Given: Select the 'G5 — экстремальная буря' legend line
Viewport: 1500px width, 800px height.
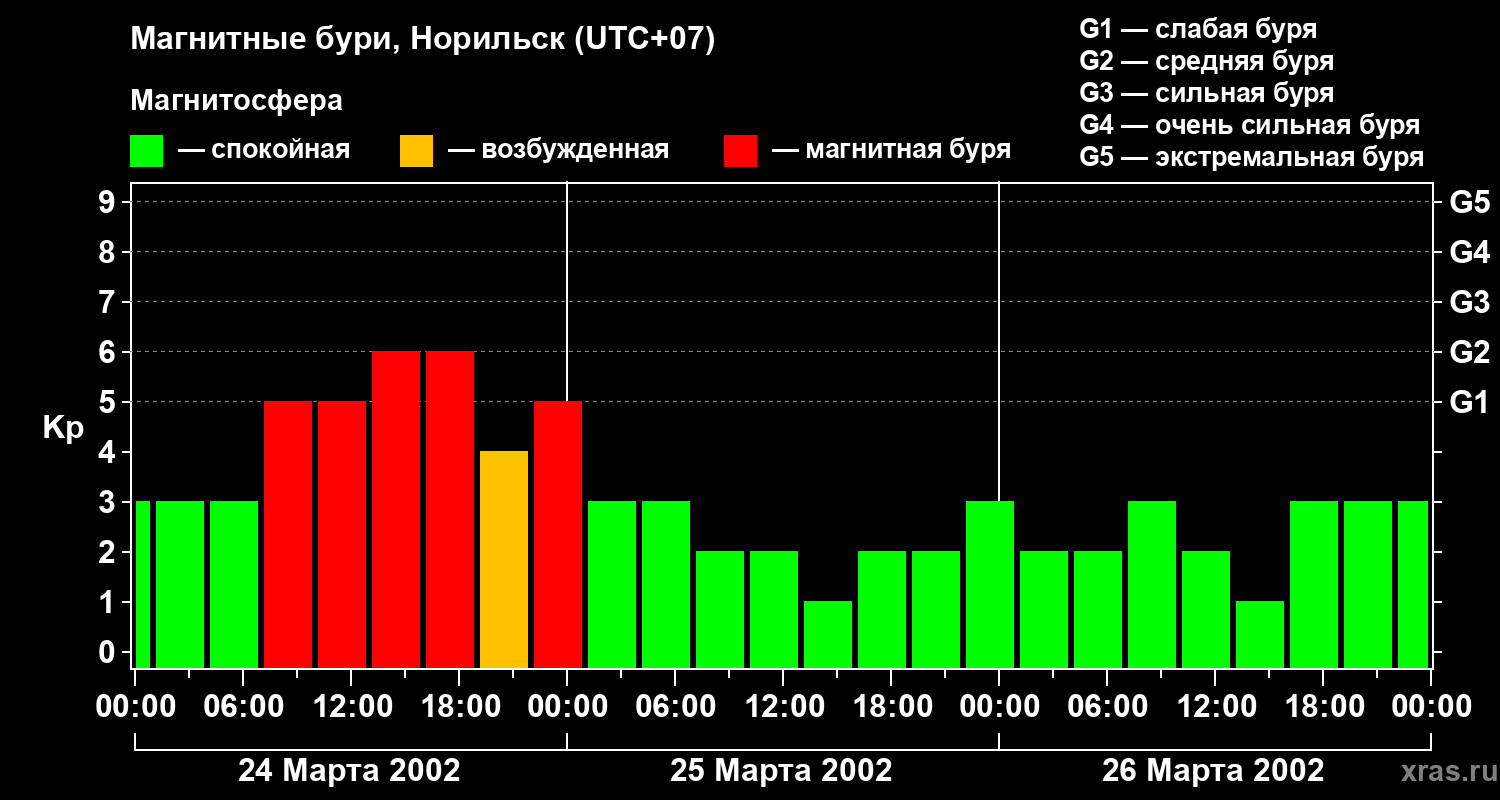Looking at the screenshot, I should coord(1251,157).
